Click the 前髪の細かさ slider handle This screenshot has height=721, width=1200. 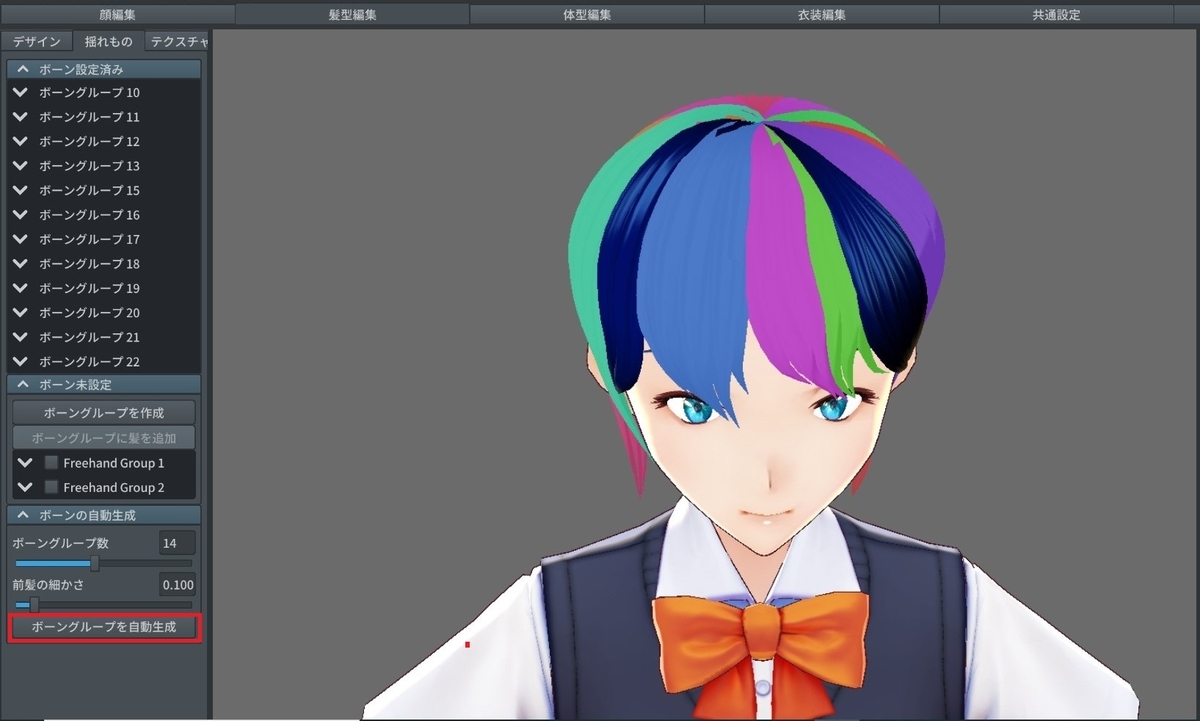(x=34, y=604)
